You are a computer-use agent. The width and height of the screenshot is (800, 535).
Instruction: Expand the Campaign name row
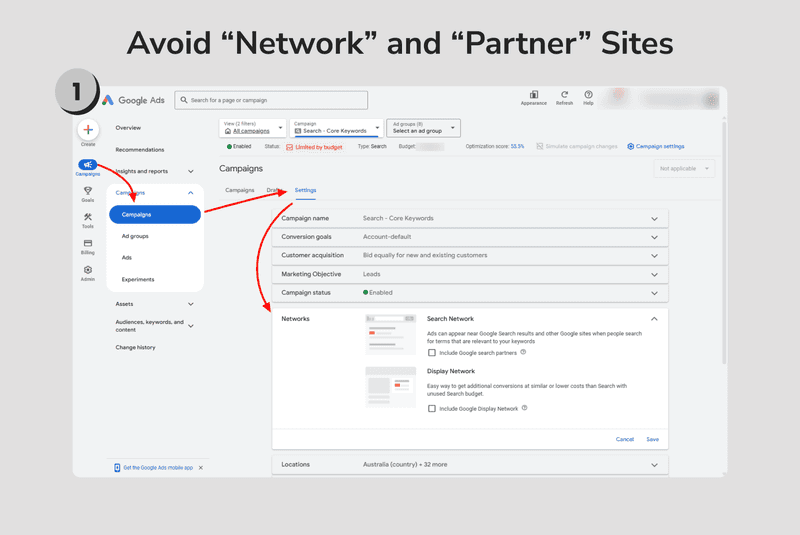(470, 218)
